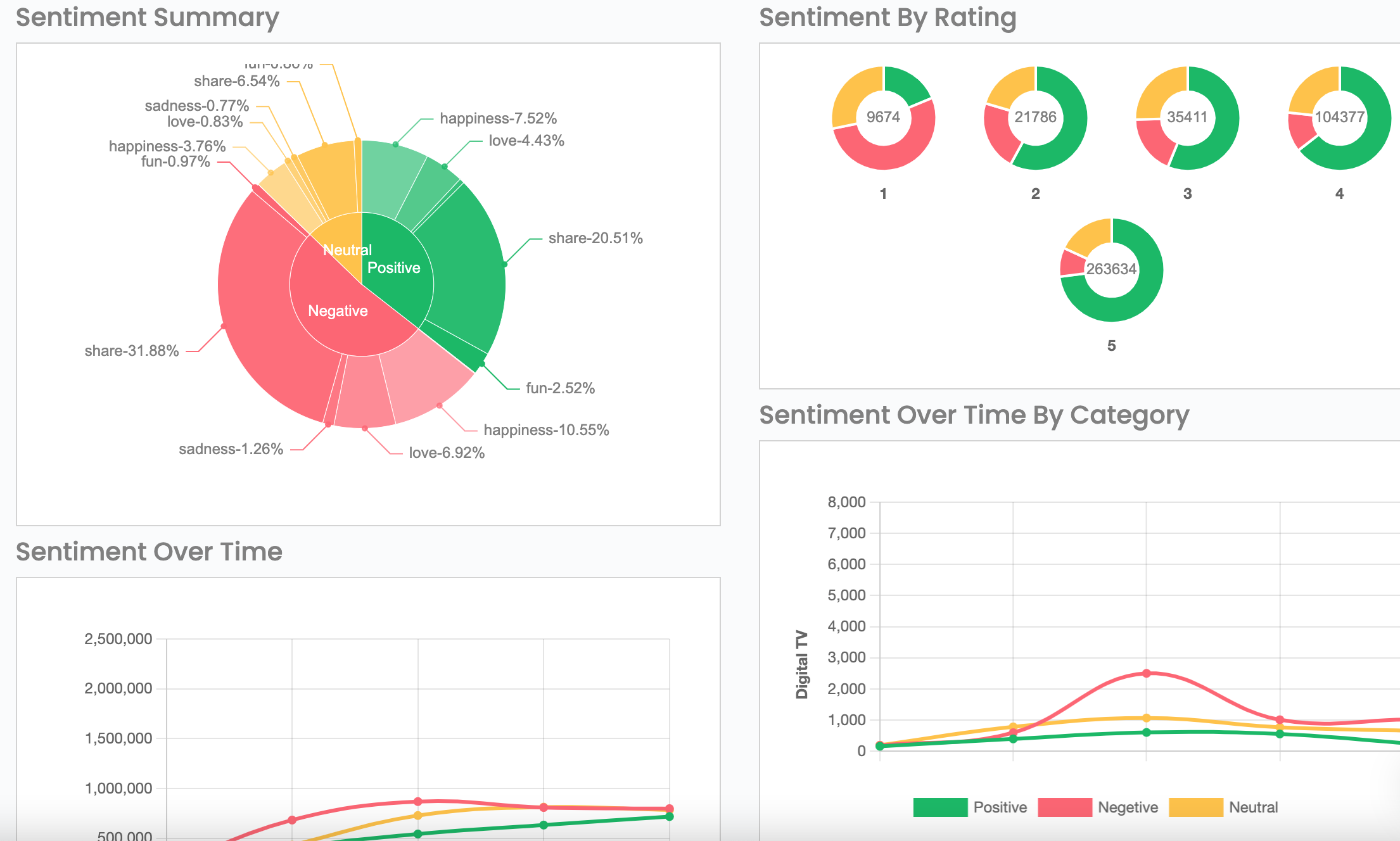The height and width of the screenshot is (841, 1400).
Task: Click the Positive center pie segment
Action: [393, 268]
